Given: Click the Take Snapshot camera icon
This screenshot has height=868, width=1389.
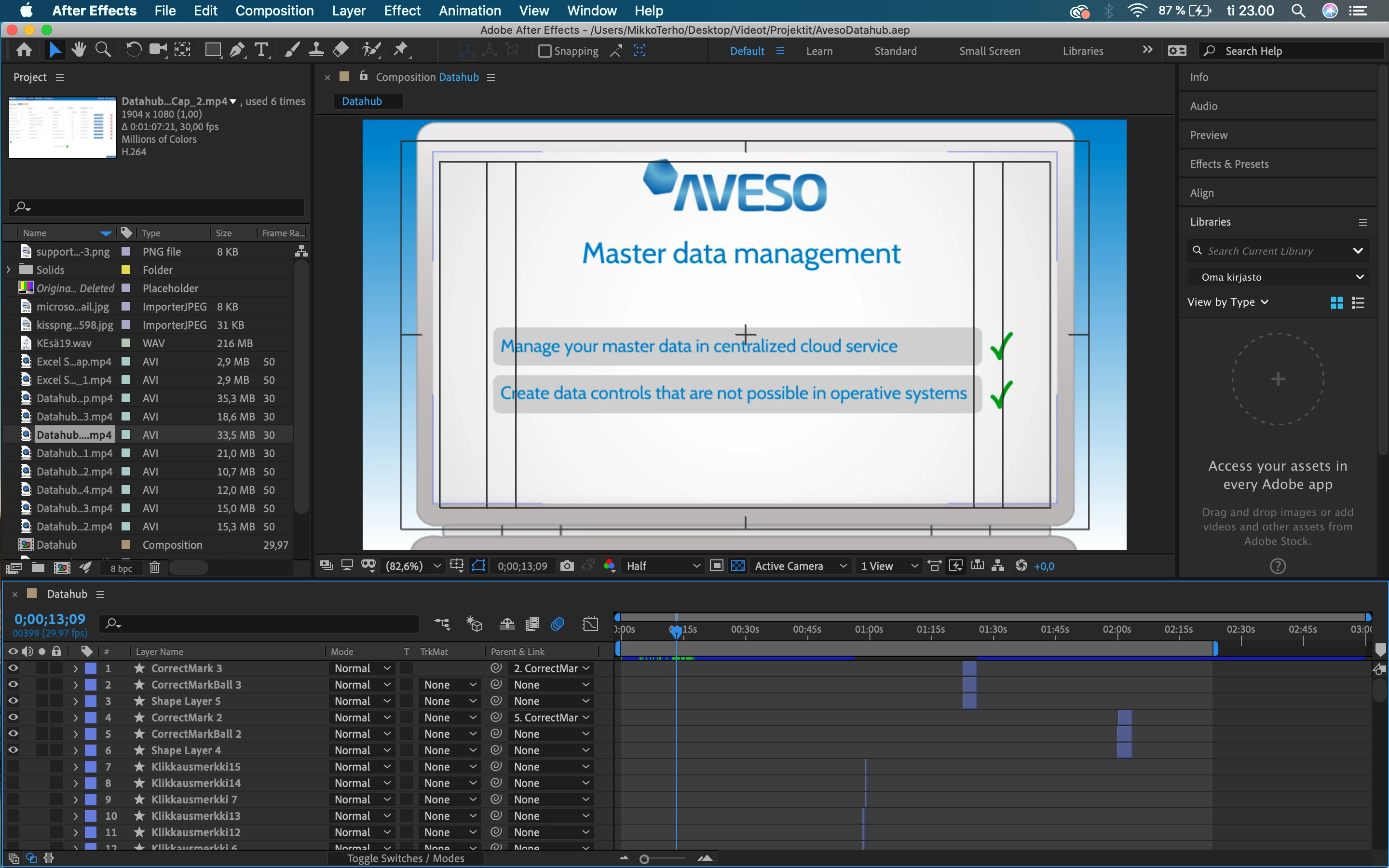Looking at the screenshot, I should pos(567,566).
